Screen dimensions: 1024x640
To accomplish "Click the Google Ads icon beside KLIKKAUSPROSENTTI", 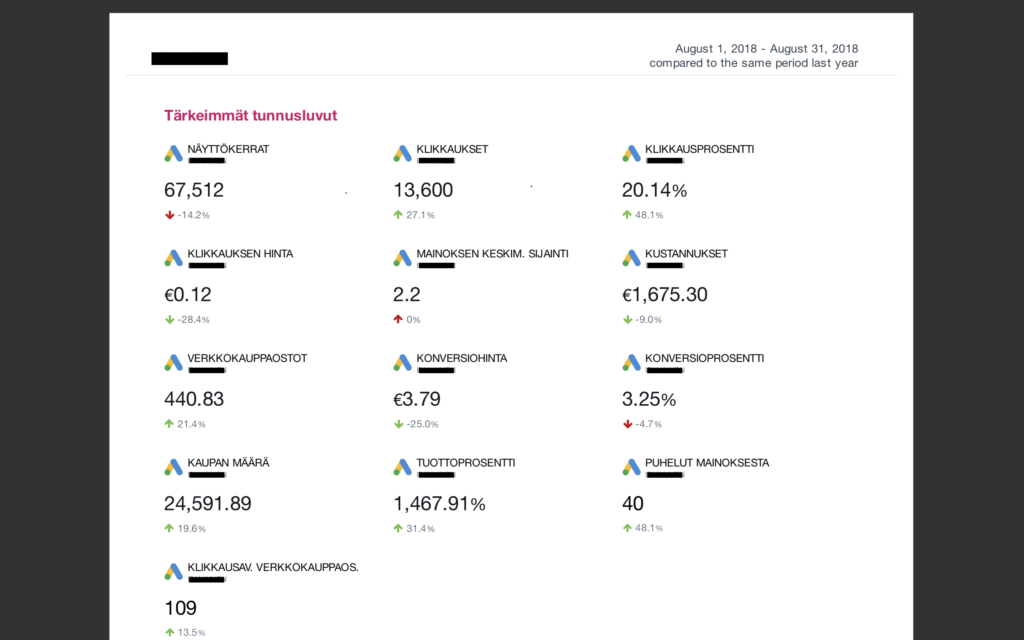I will point(631,153).
